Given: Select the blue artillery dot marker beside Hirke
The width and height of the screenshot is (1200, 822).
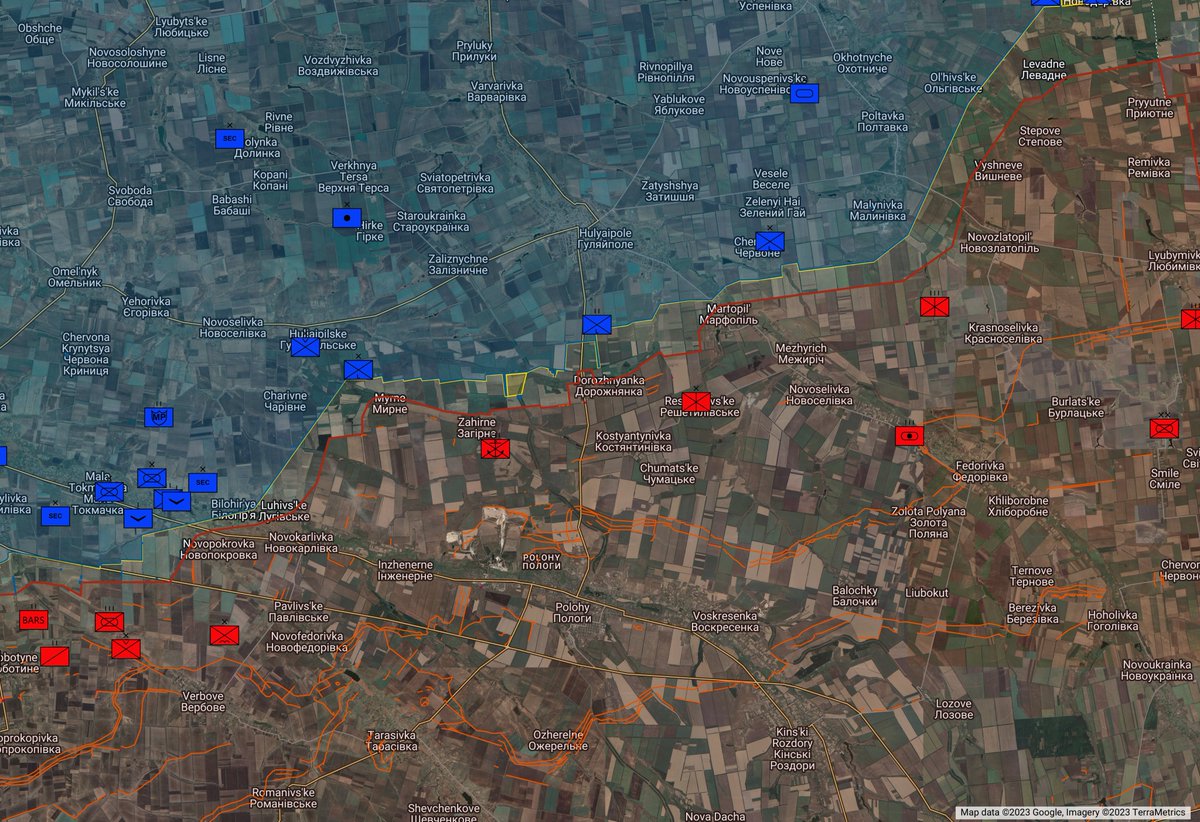Looking at the screenshot, I should tap(347, 217).
